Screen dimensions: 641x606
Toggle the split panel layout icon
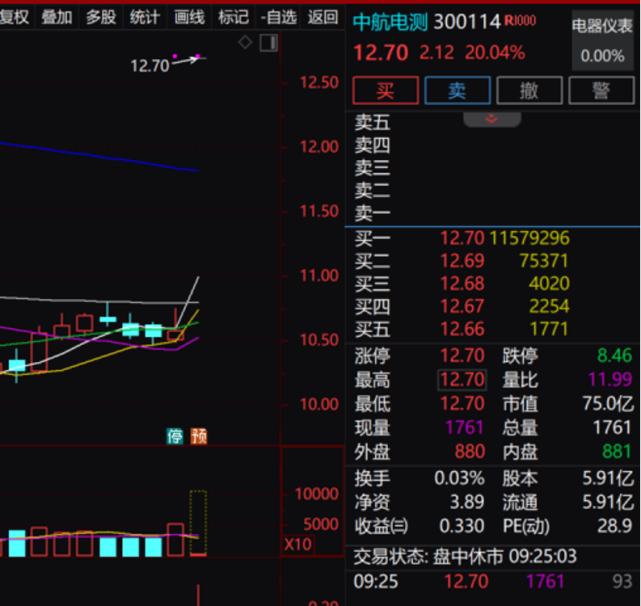click(x=268, y=42)
